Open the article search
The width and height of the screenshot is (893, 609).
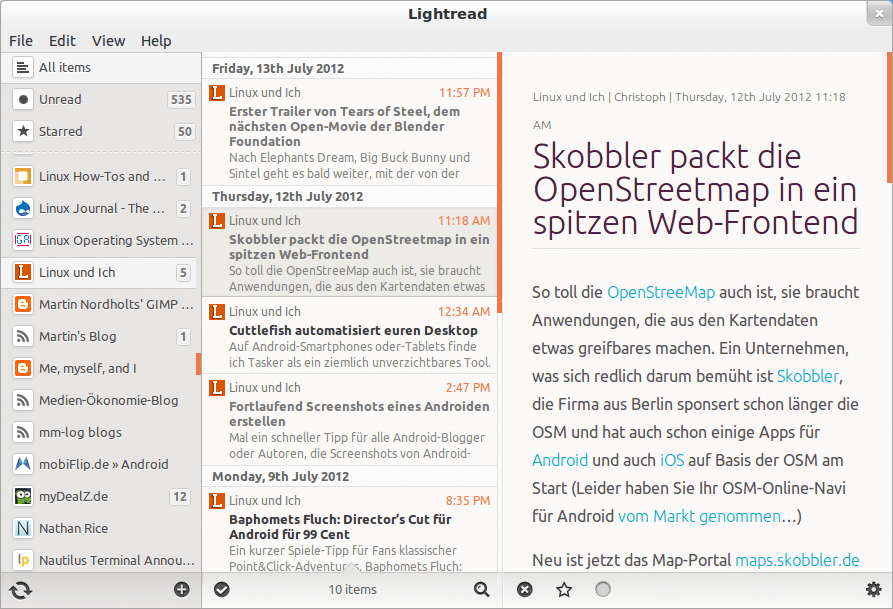pos(482,590)
